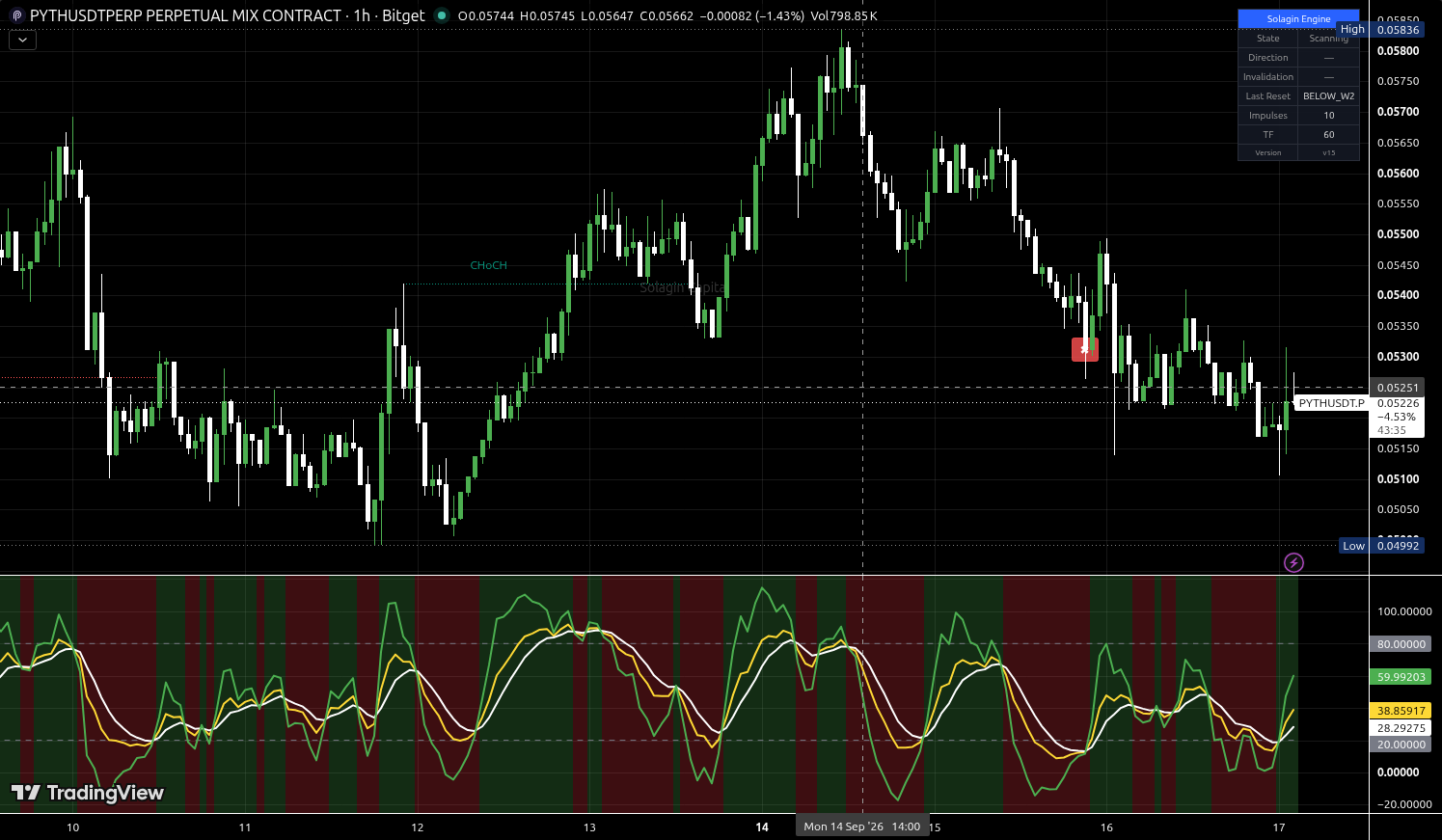Click the purple lightning bolt icon
This screenshot has width=1442, height=840.
(x=1293, y=562)
